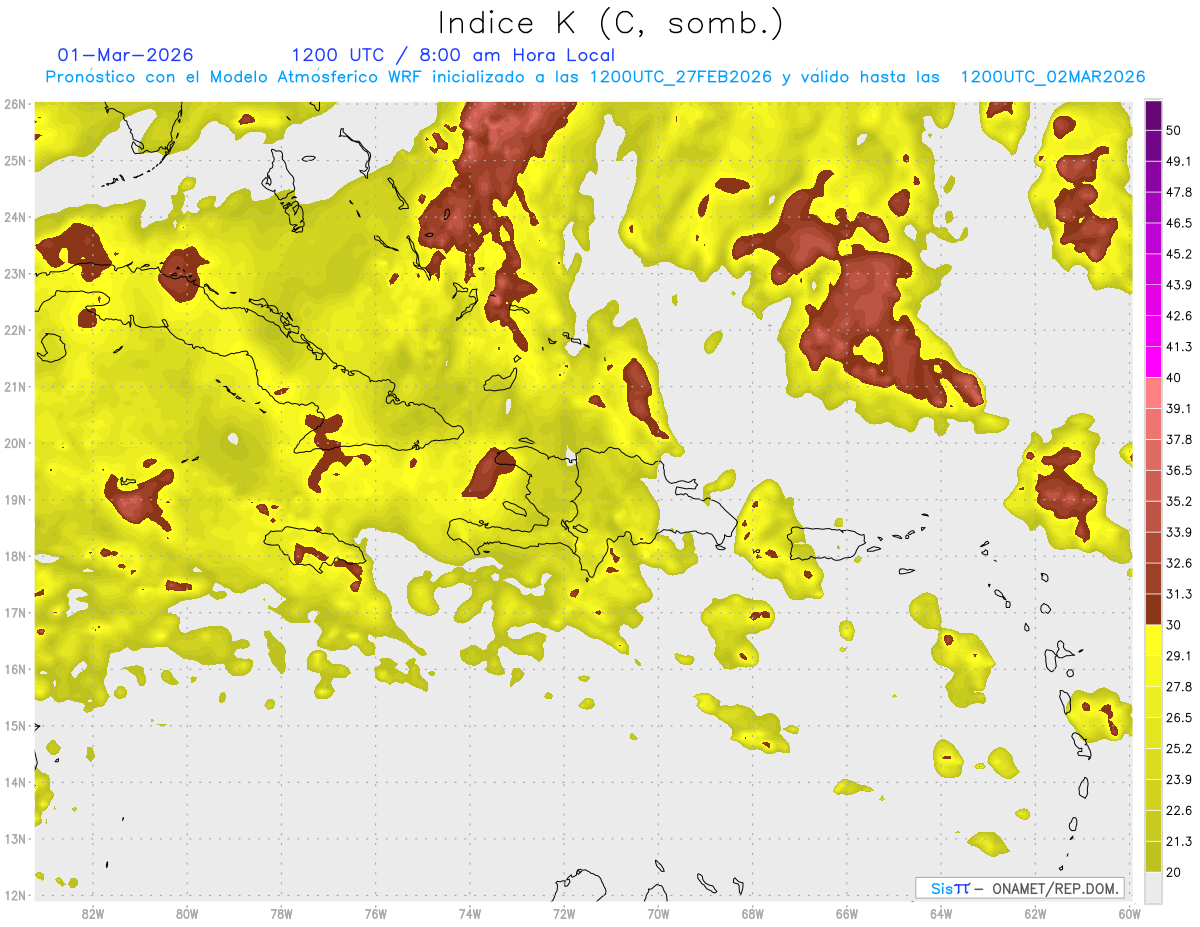Click the colorbar value 20
1200x927 pixels.
coord(1175,872)
